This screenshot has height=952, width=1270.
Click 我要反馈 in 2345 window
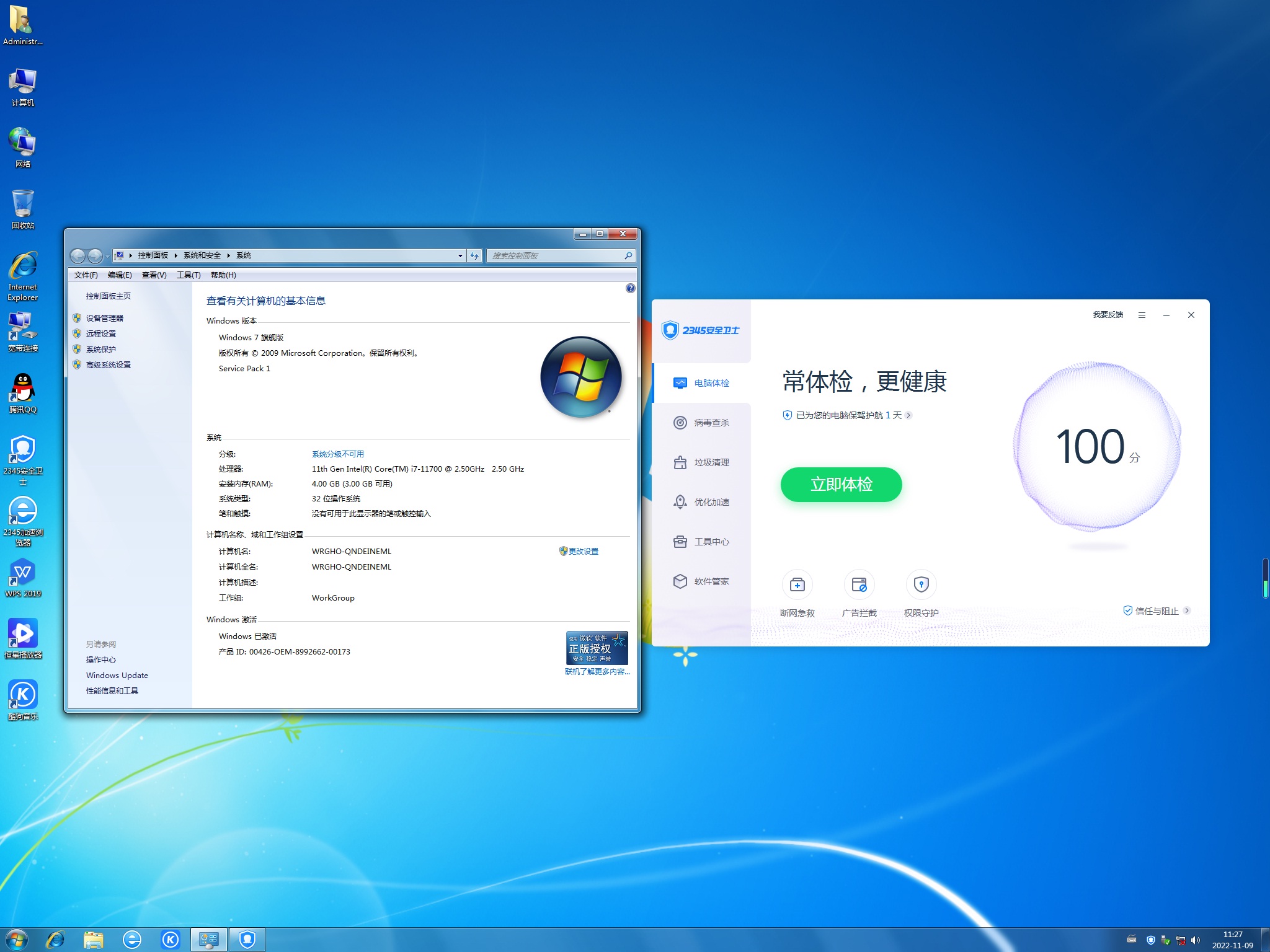click(1108, 315)
